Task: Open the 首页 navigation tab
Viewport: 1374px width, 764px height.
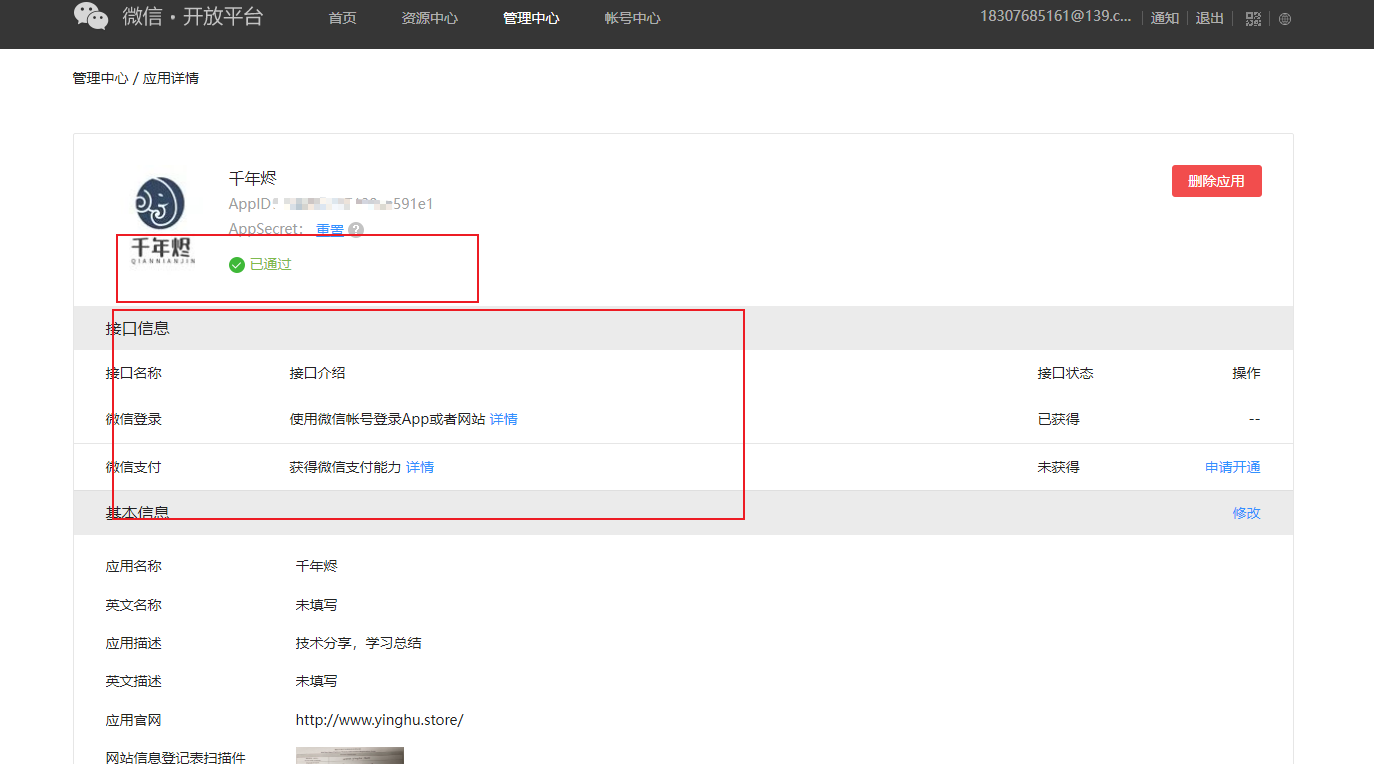Action: tap(342, 18)
